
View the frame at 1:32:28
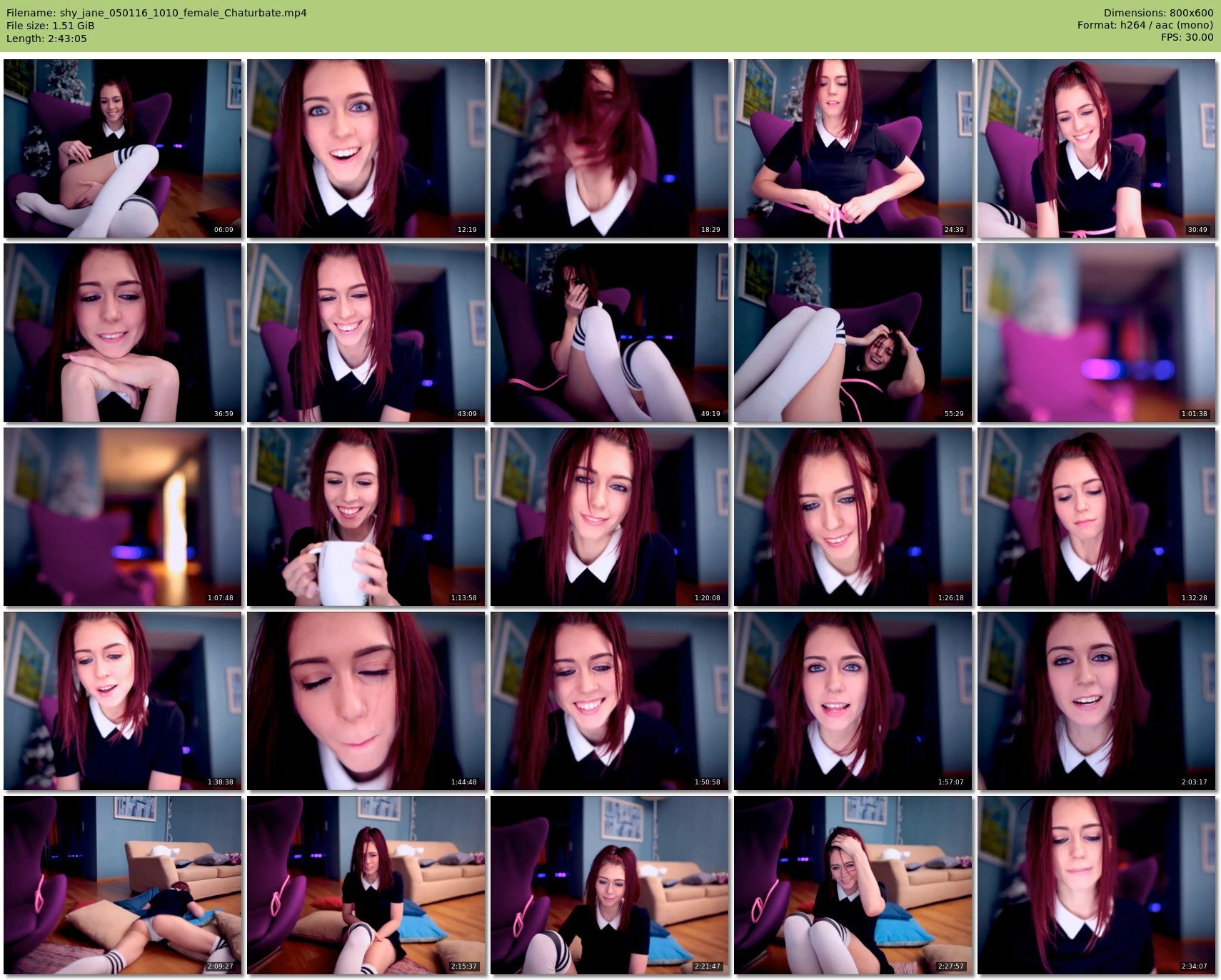[x=1097, y=517]
